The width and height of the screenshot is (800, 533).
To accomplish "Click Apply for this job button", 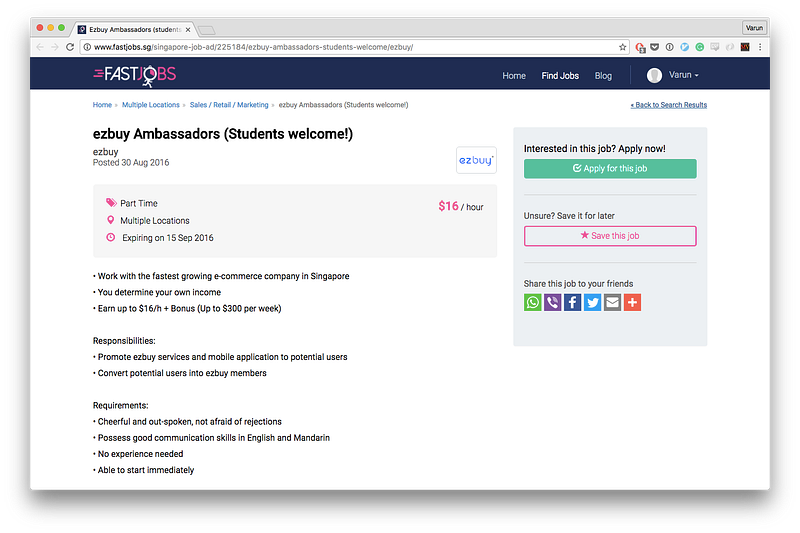I will coord(610,168).
